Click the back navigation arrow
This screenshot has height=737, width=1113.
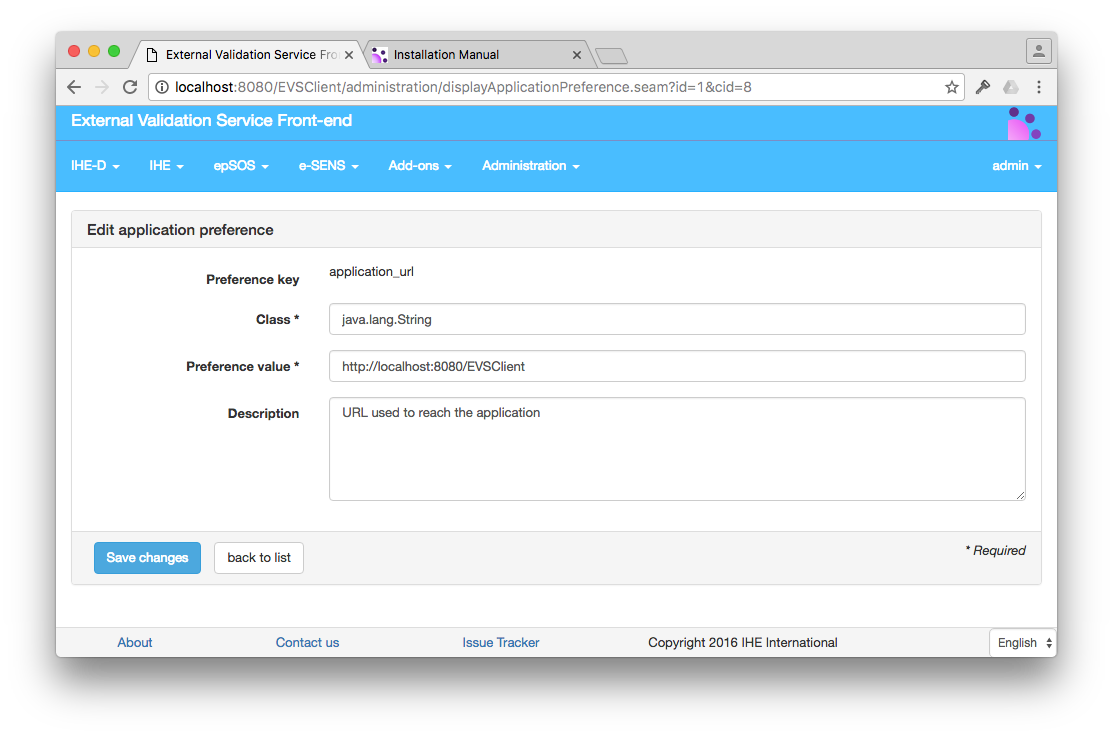[x=73, y=87]
